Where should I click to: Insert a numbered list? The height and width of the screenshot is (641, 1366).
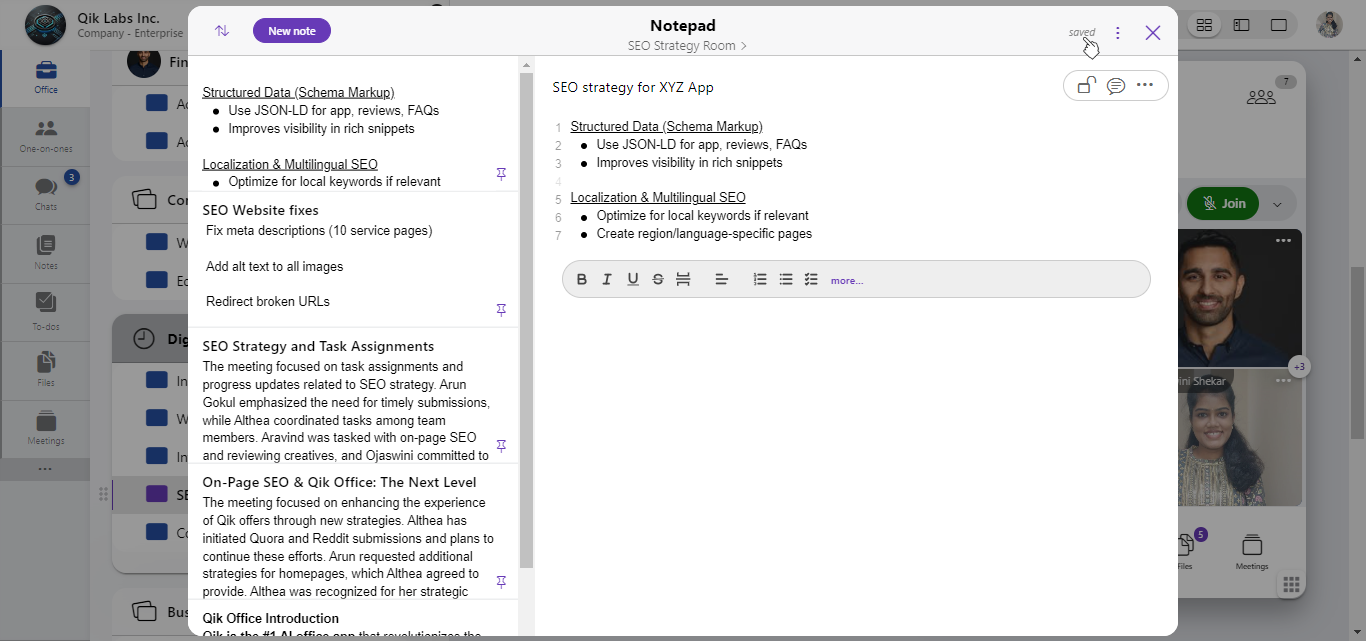coord(760,280)
